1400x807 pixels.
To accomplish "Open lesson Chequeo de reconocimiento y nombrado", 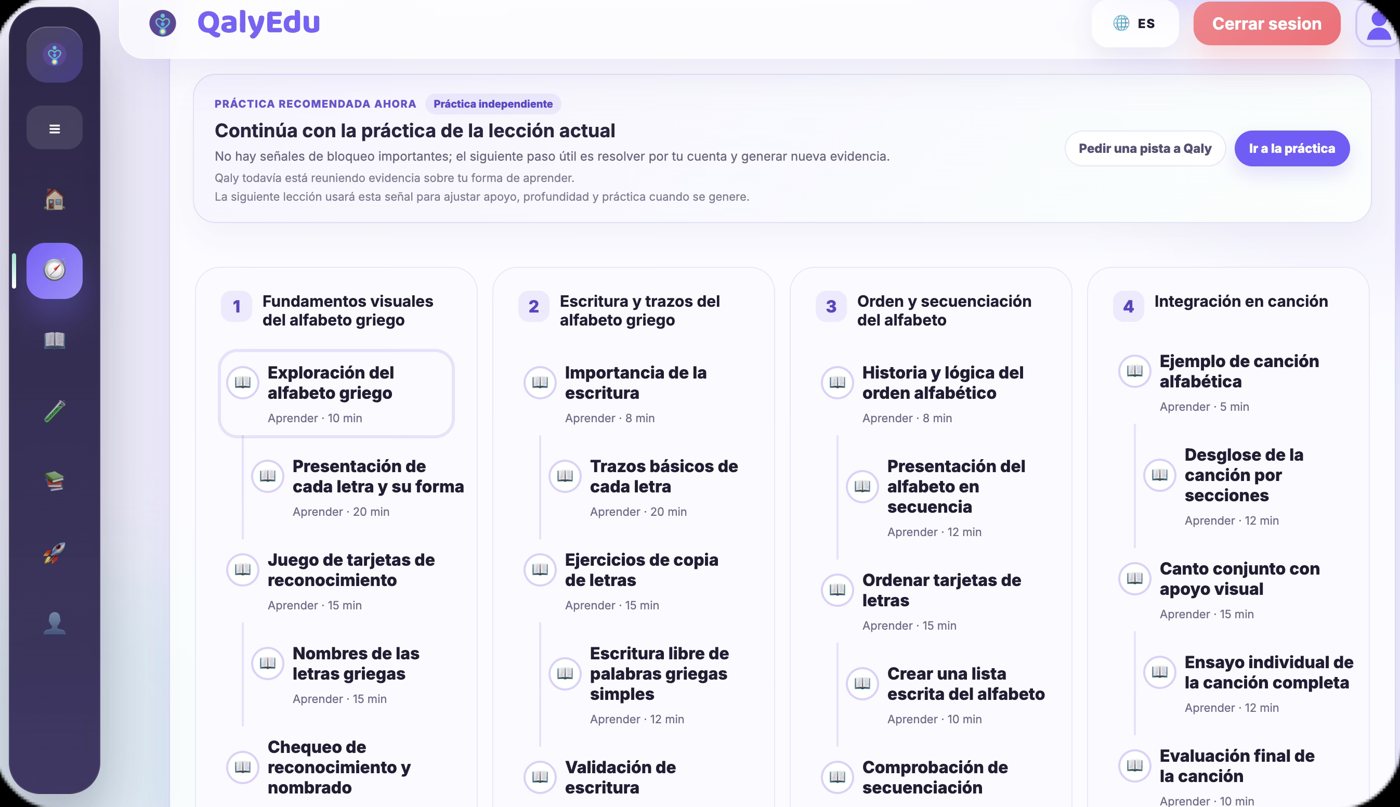I will coord(339,767).
